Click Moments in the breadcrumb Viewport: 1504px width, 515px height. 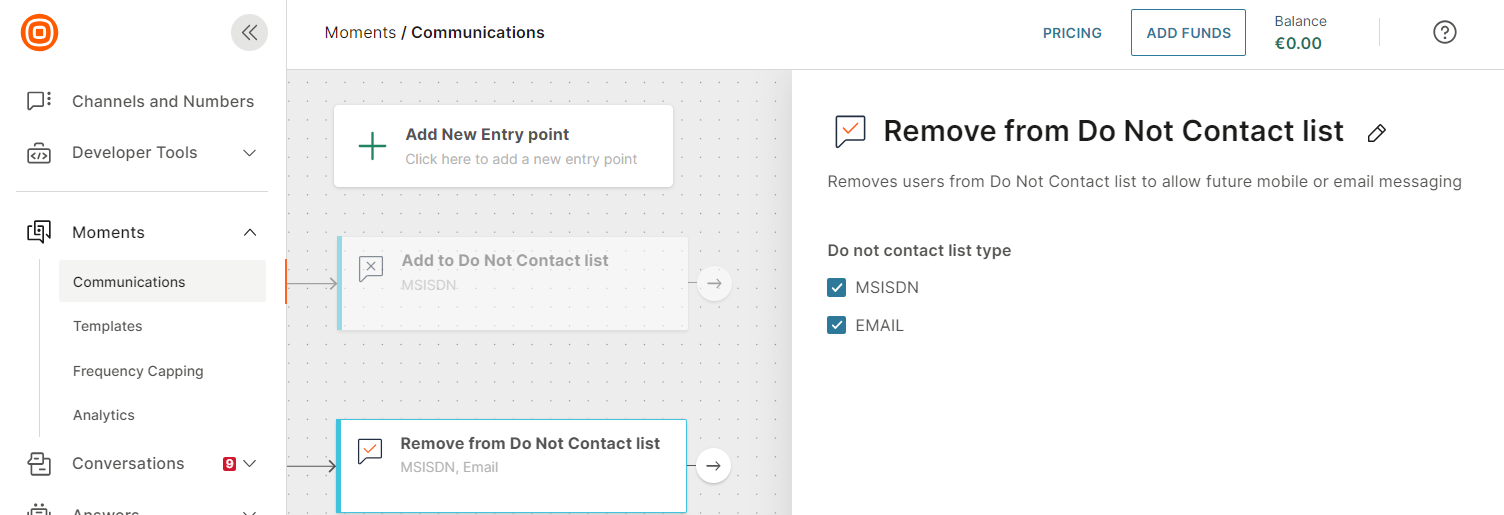(360, 33)
